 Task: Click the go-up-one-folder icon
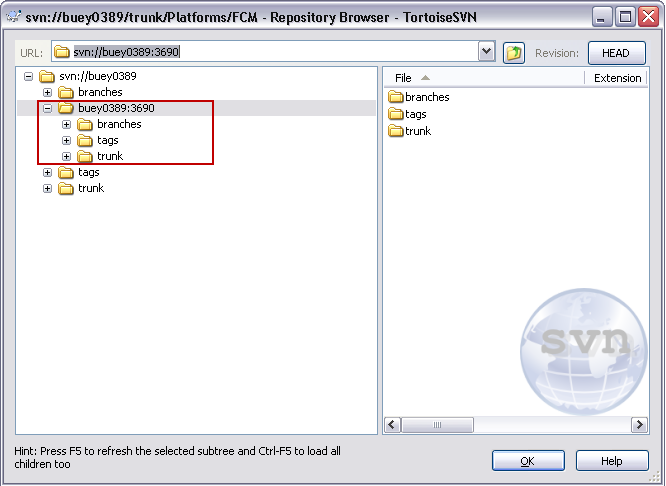(514, 53)
